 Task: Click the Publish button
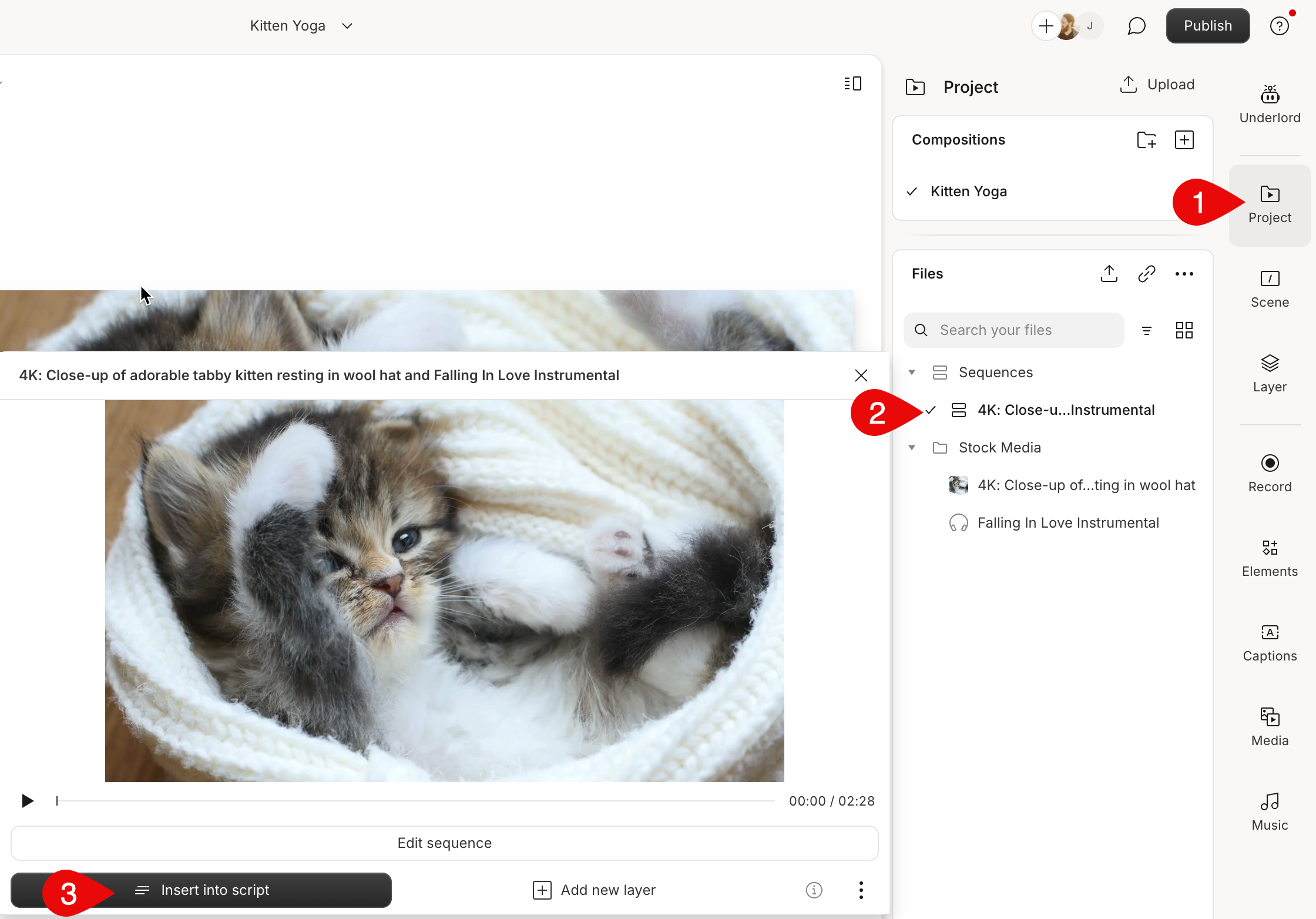tap(1207, 25)
